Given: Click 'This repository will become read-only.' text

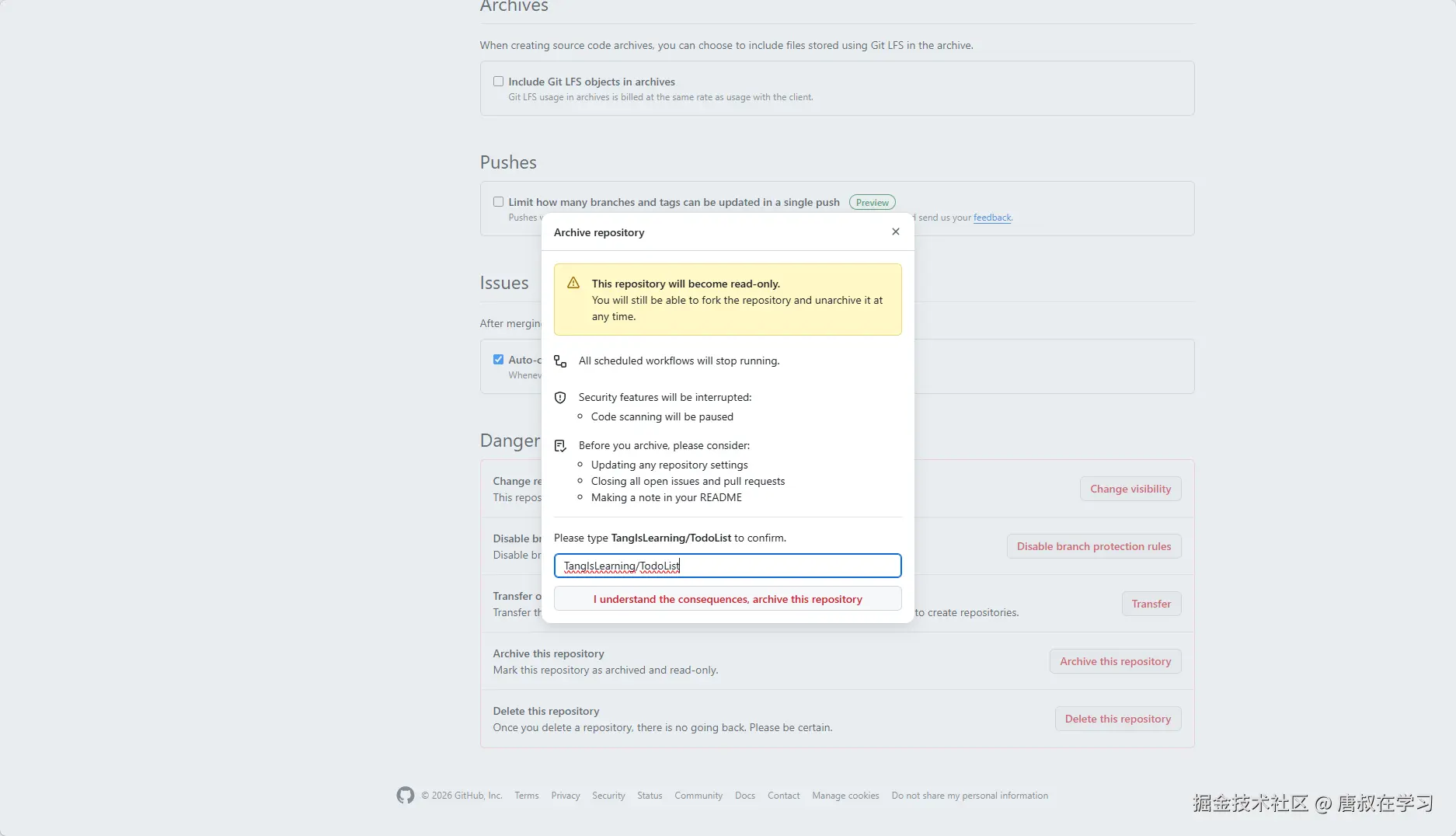Looking at the screenshot, I should pos(686,284).
